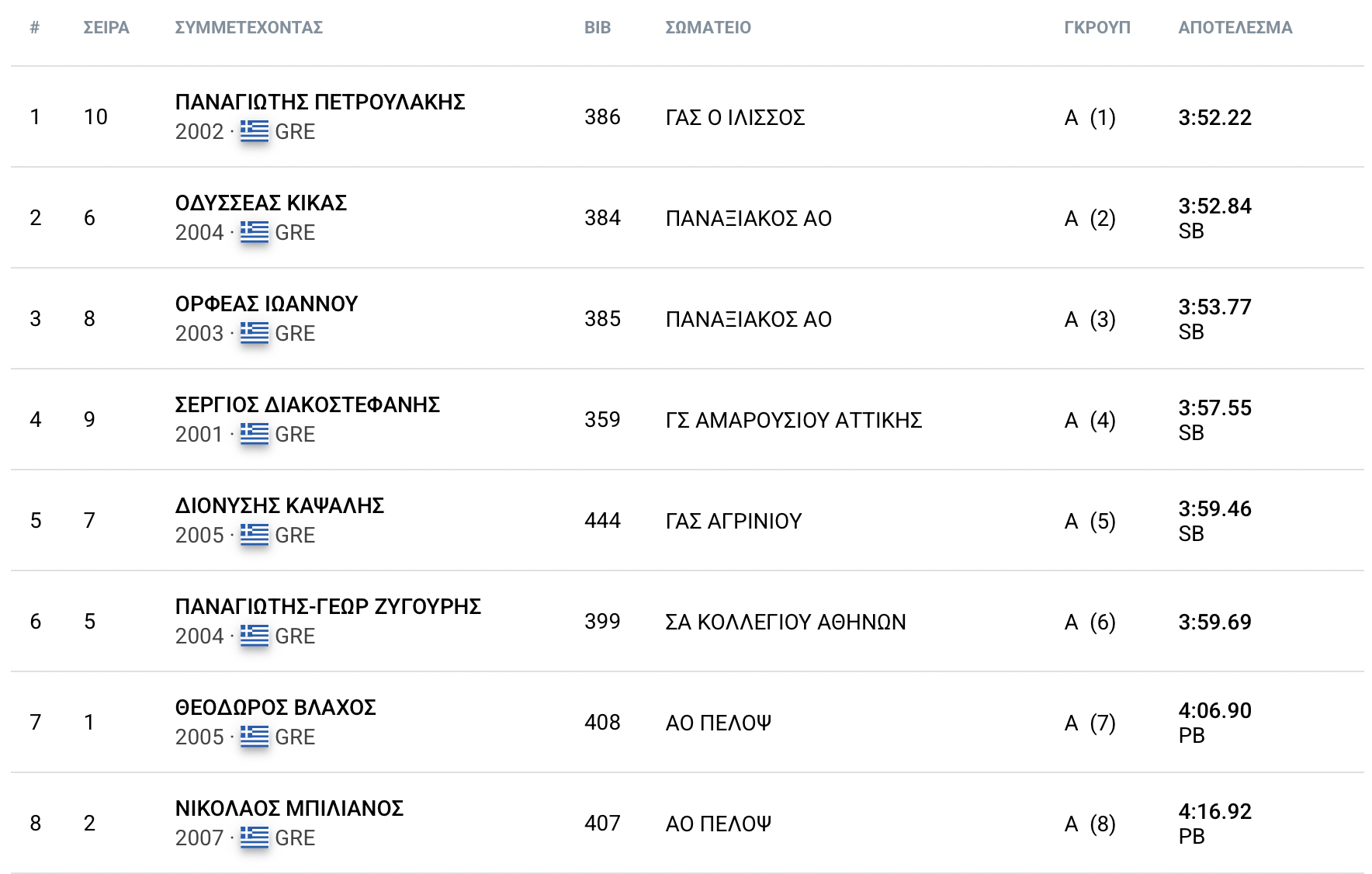Click the flag icon under ΘΕΟΔΩΡΟΣ ΒΛΑΧΟΣ
This screenshot has height=874, width=1372.
(254, 737)
